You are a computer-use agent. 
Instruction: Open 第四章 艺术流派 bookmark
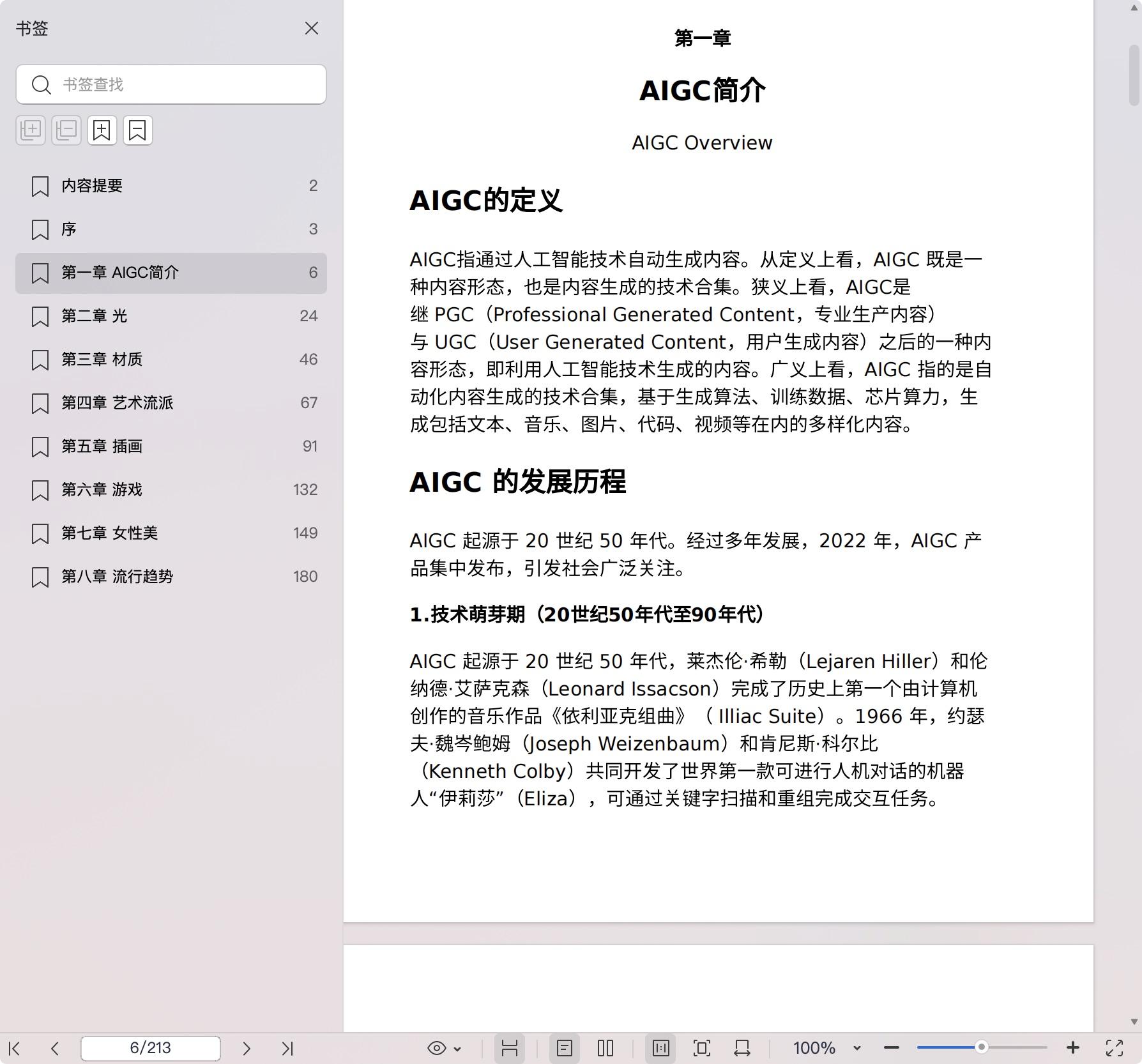[171, 403]
